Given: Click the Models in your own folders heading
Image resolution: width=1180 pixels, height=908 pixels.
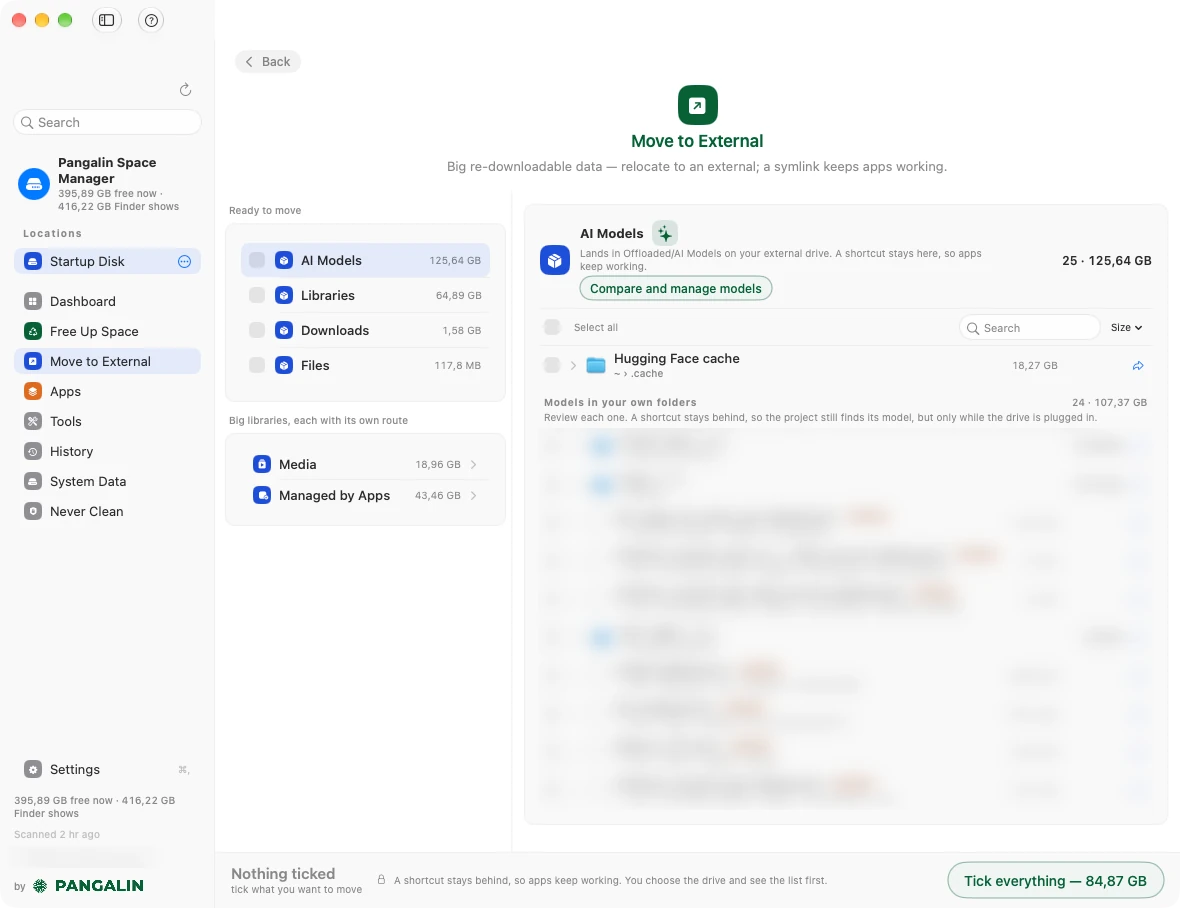Looking at the screenshot, I should pyautogui.click(x=620, y=402).
